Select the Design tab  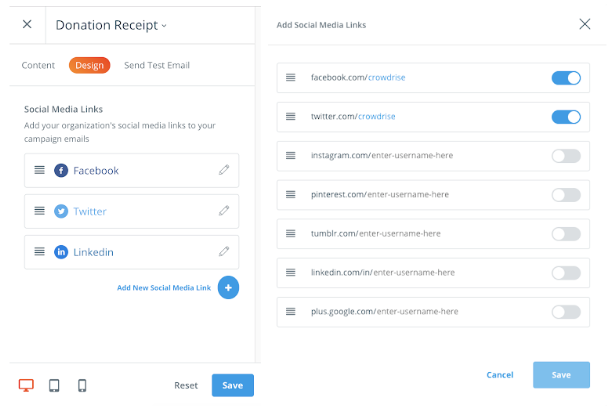(90, 65)
